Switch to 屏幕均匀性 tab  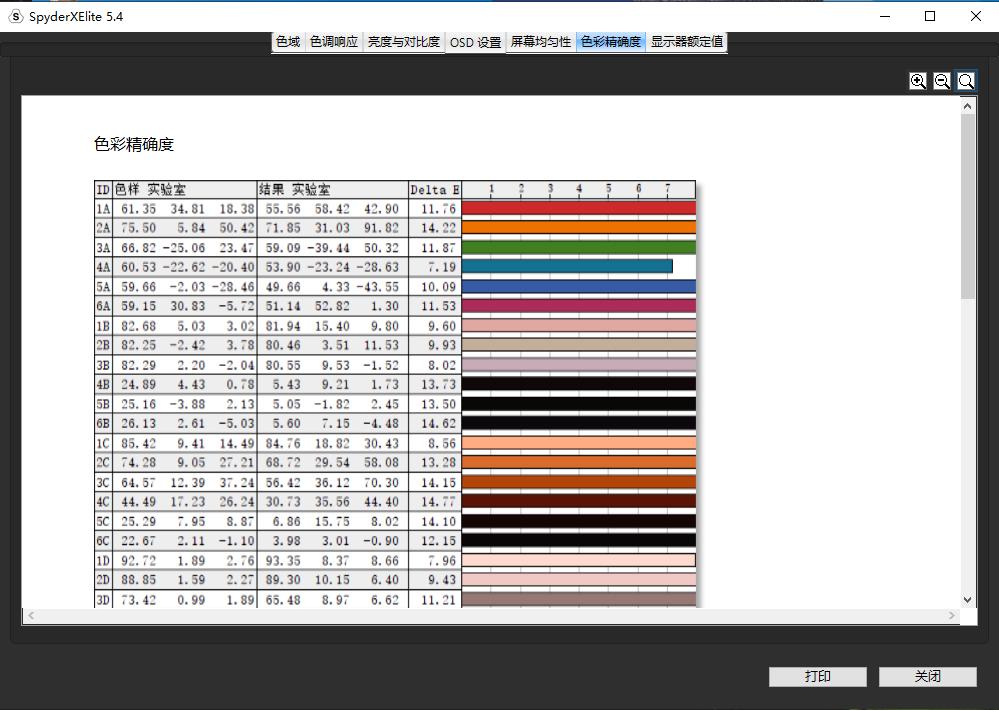pyautogui.click(x=541, y=42)
